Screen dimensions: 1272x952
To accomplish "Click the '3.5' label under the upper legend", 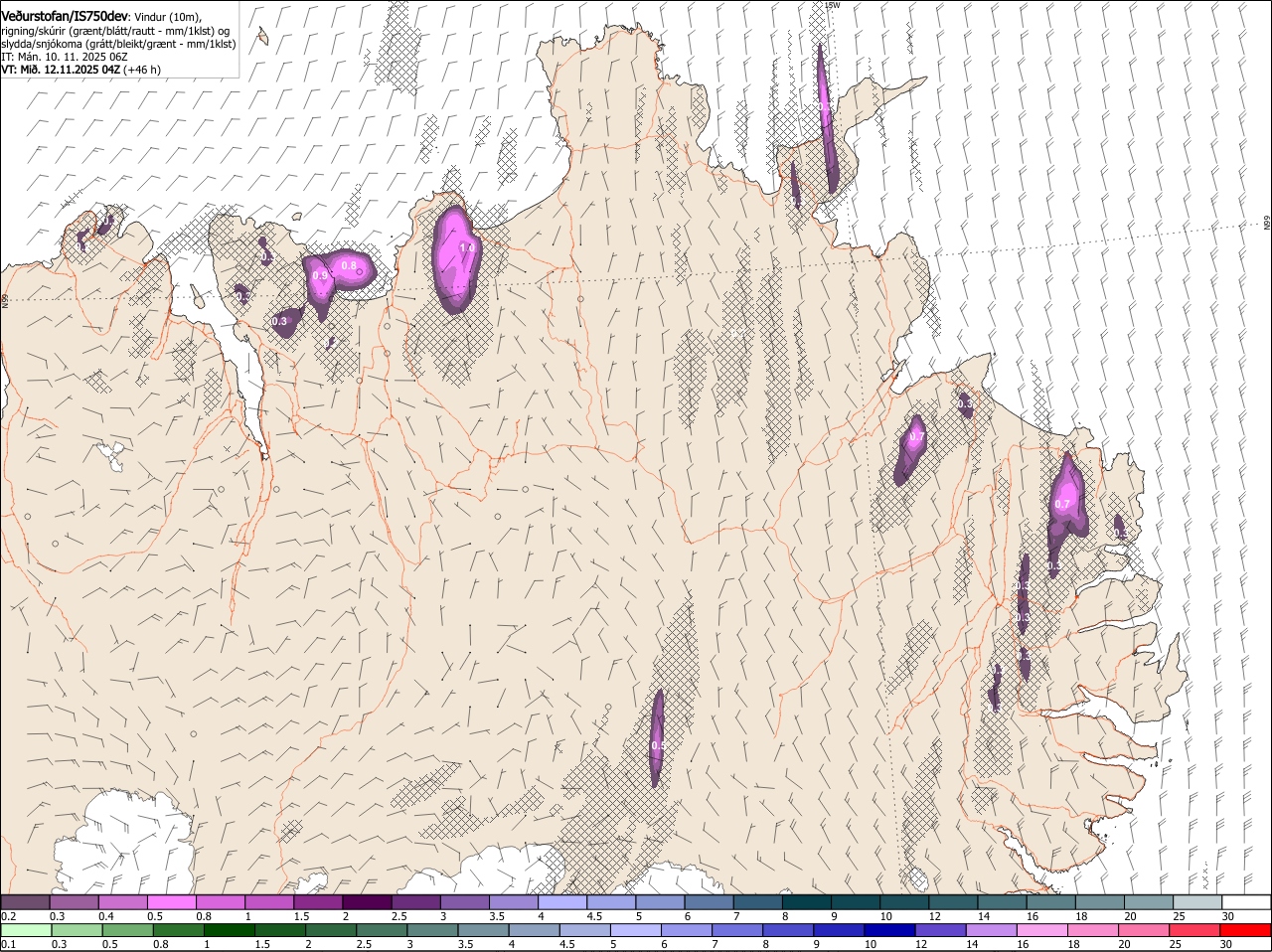I will (x=497, y=916).
